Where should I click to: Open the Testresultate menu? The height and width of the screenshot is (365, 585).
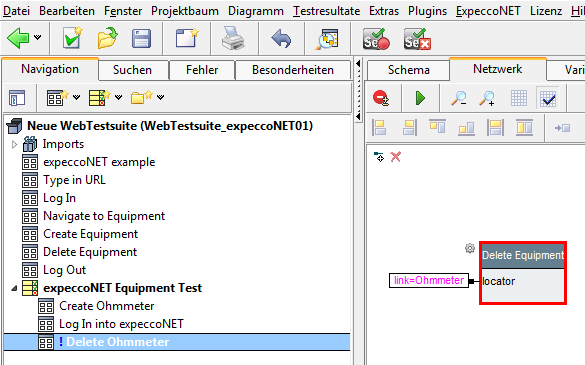pos(326,11)
